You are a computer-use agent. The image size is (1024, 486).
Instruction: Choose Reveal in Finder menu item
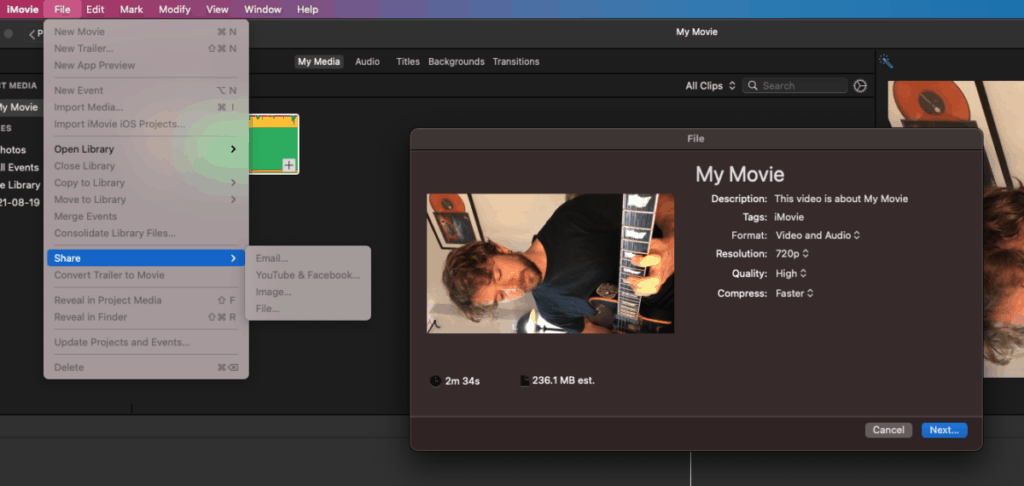click(x=146, y=317)
